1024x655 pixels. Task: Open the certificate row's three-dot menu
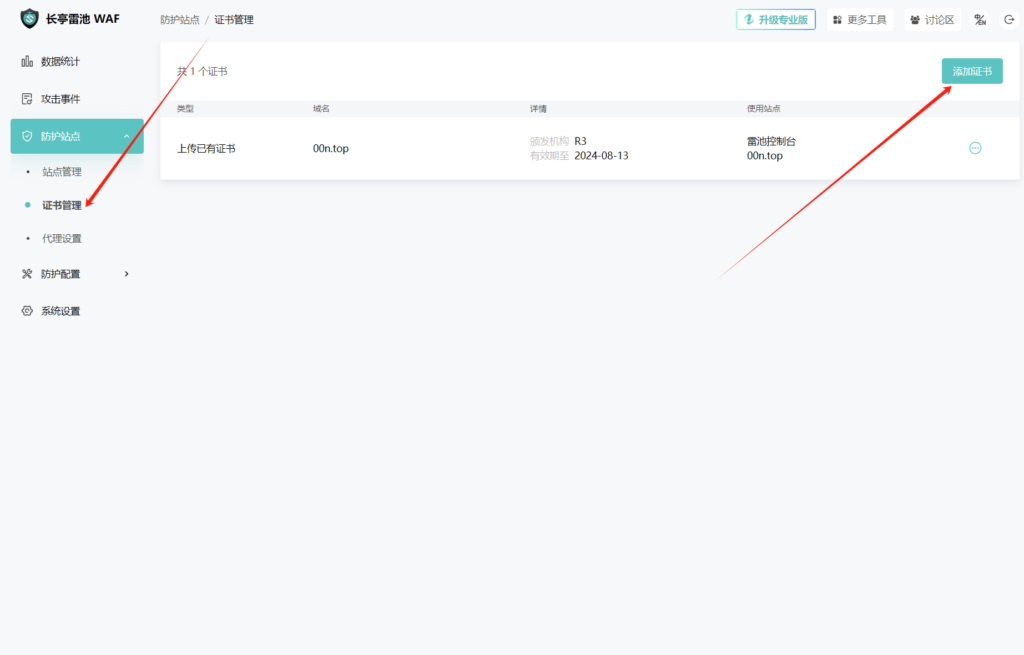[x=975, y=148]
